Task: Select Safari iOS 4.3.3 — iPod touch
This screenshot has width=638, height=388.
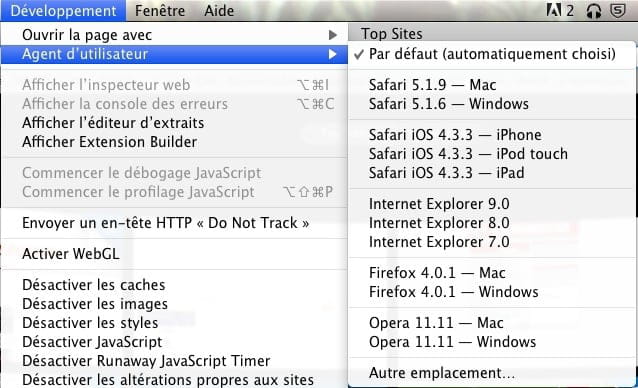Action: point(492,154)
